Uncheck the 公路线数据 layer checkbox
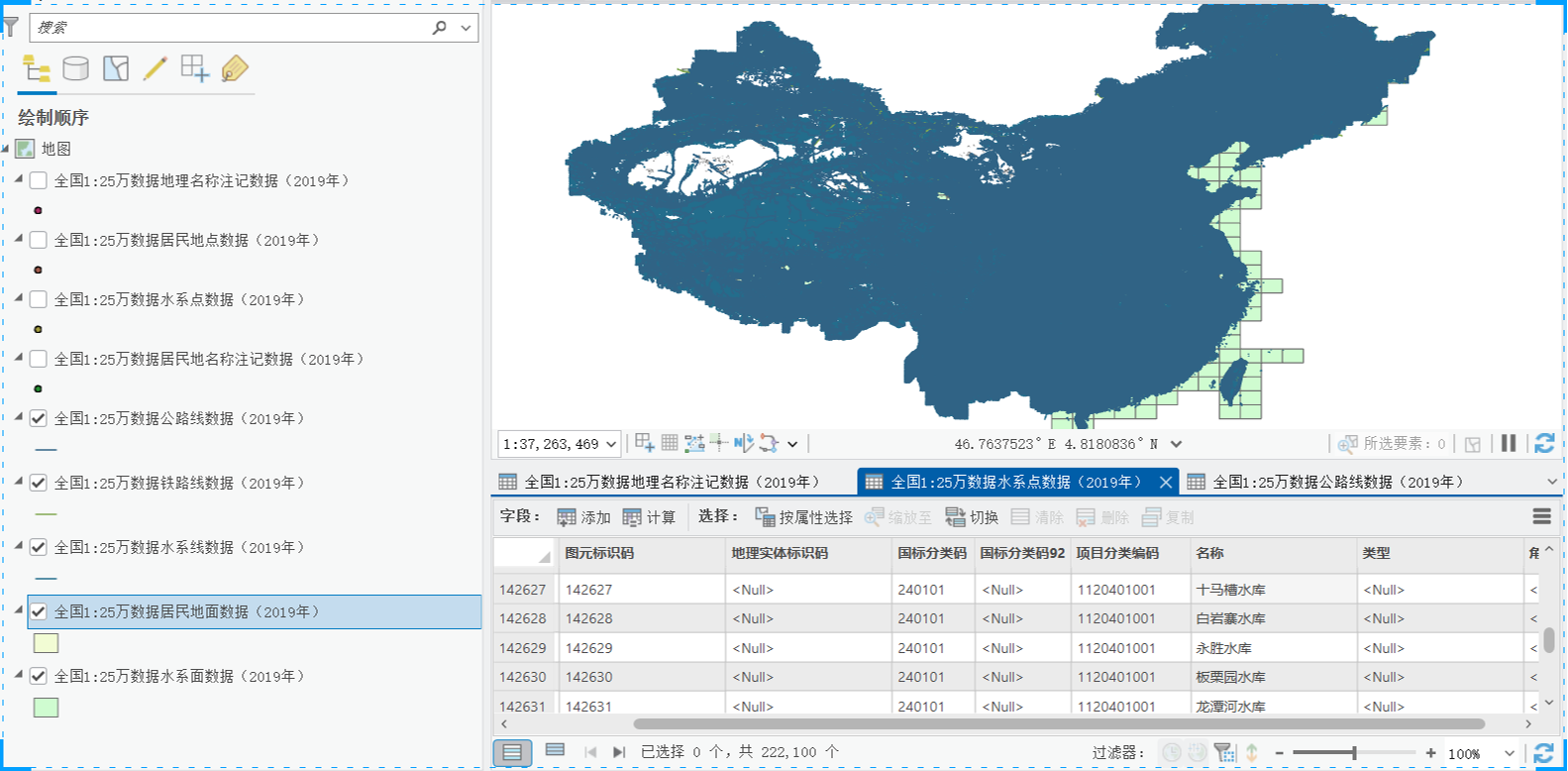This screenshot has width=1568, height=771. click(x=39, y=418)
